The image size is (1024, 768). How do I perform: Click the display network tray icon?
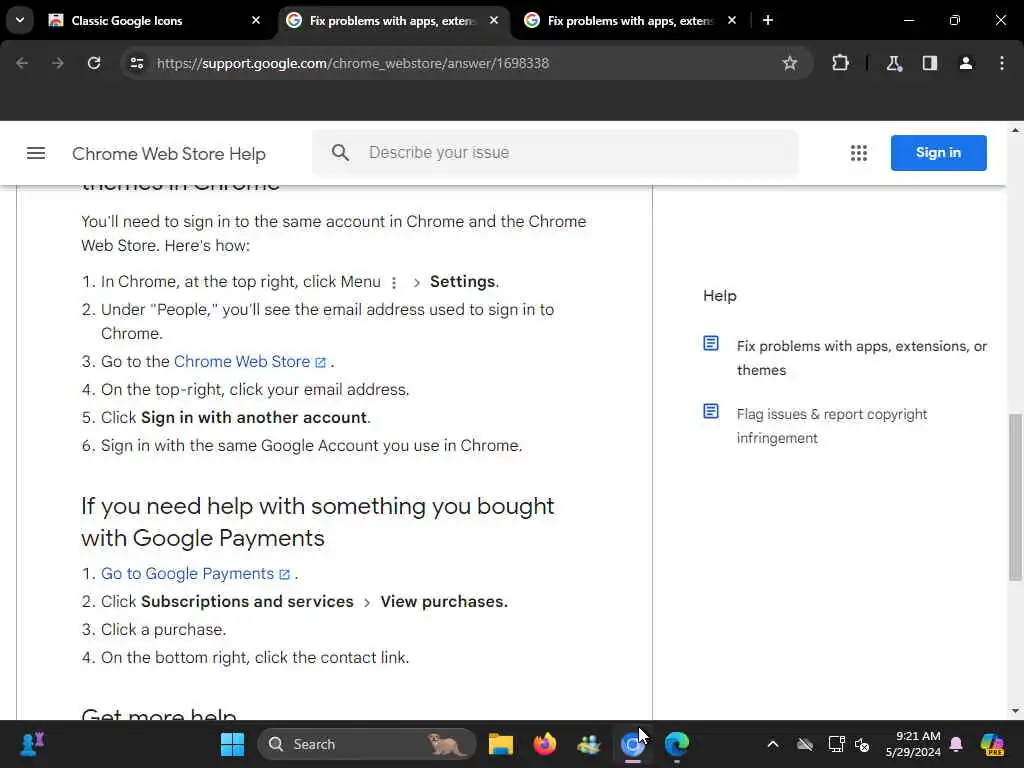click(x=837, y=744)
